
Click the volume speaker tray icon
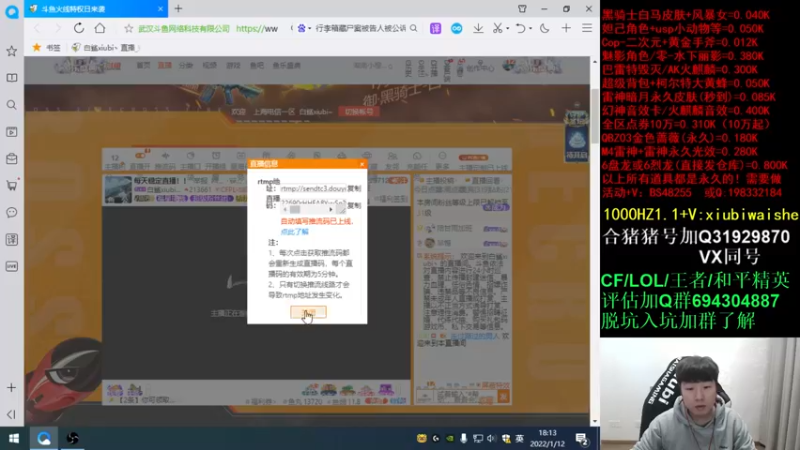pyautogui.click(x=491, y=438)
